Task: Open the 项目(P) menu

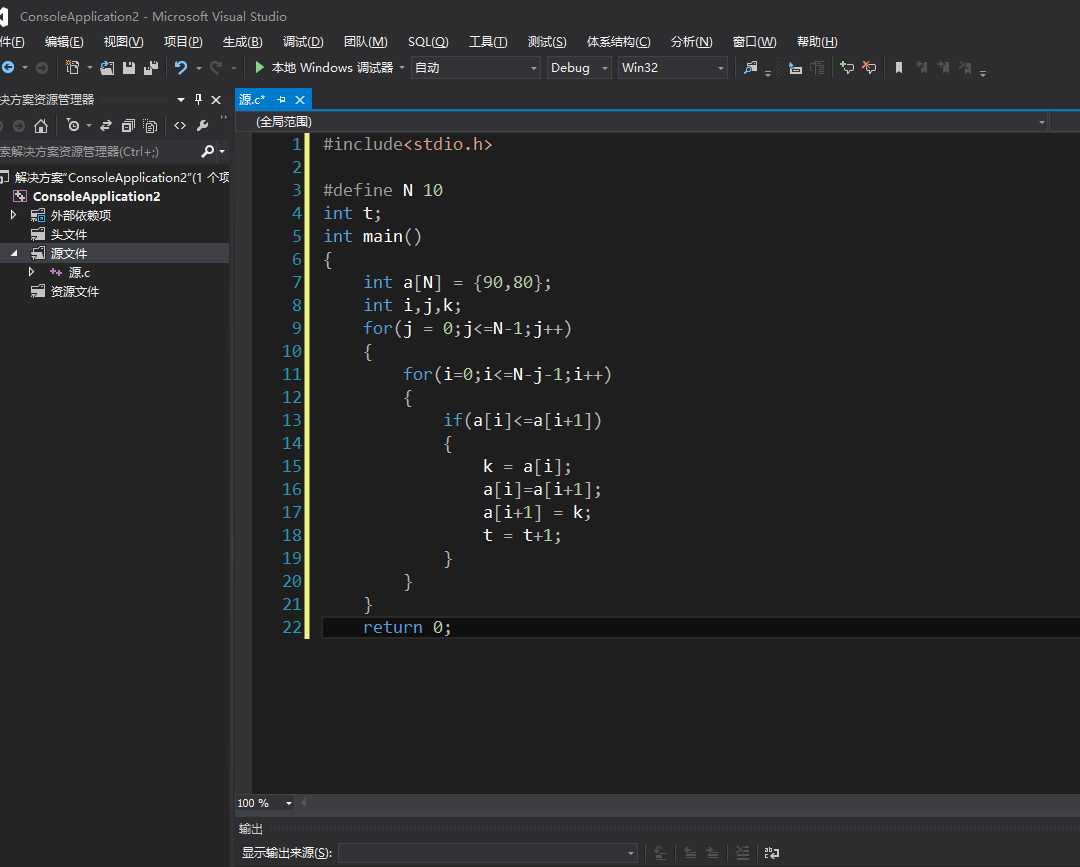Action: click(183, 42)
